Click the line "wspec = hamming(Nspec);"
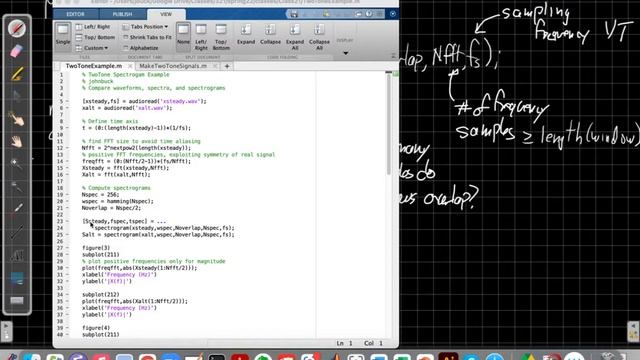 click(118, 201)
